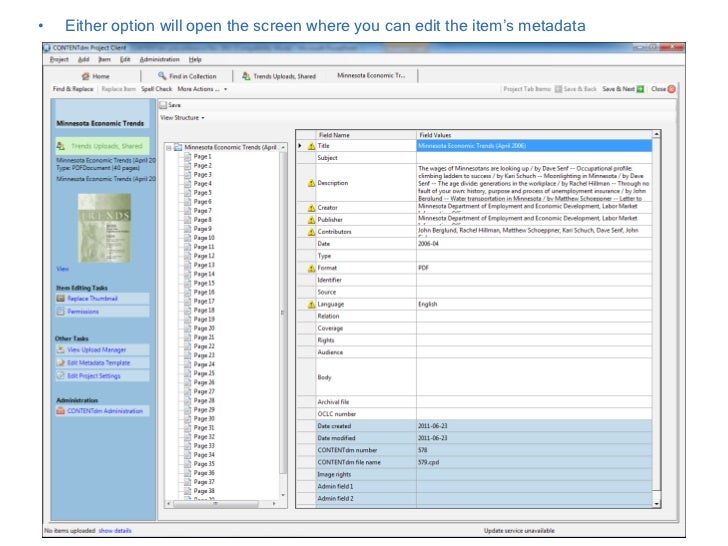
Task: Open the Help menu
Action: (x=195, y=59)
